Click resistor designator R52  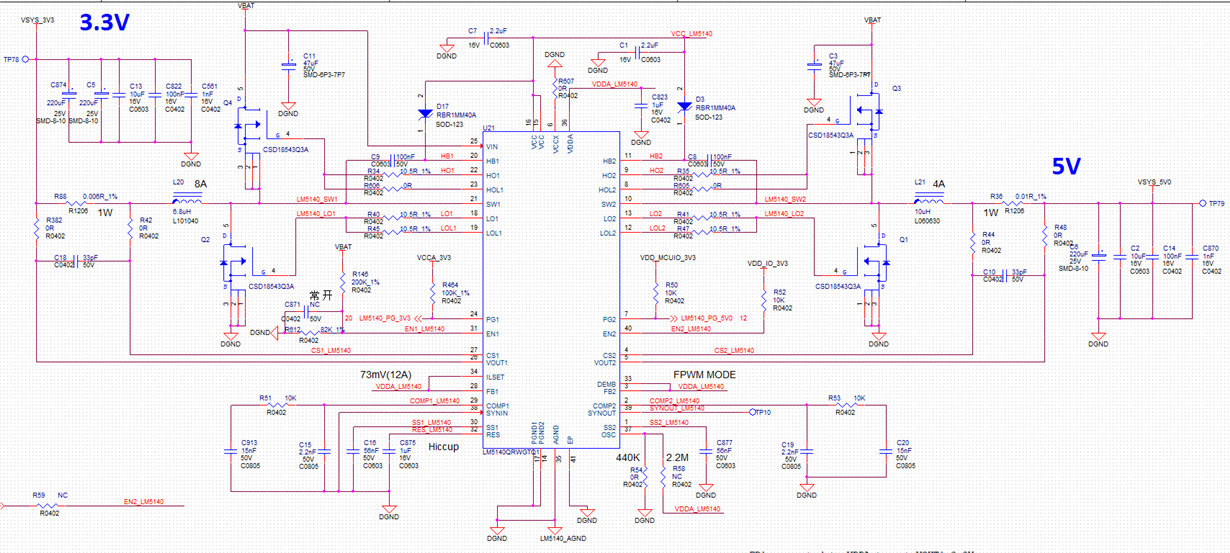[x=780, y=292]
